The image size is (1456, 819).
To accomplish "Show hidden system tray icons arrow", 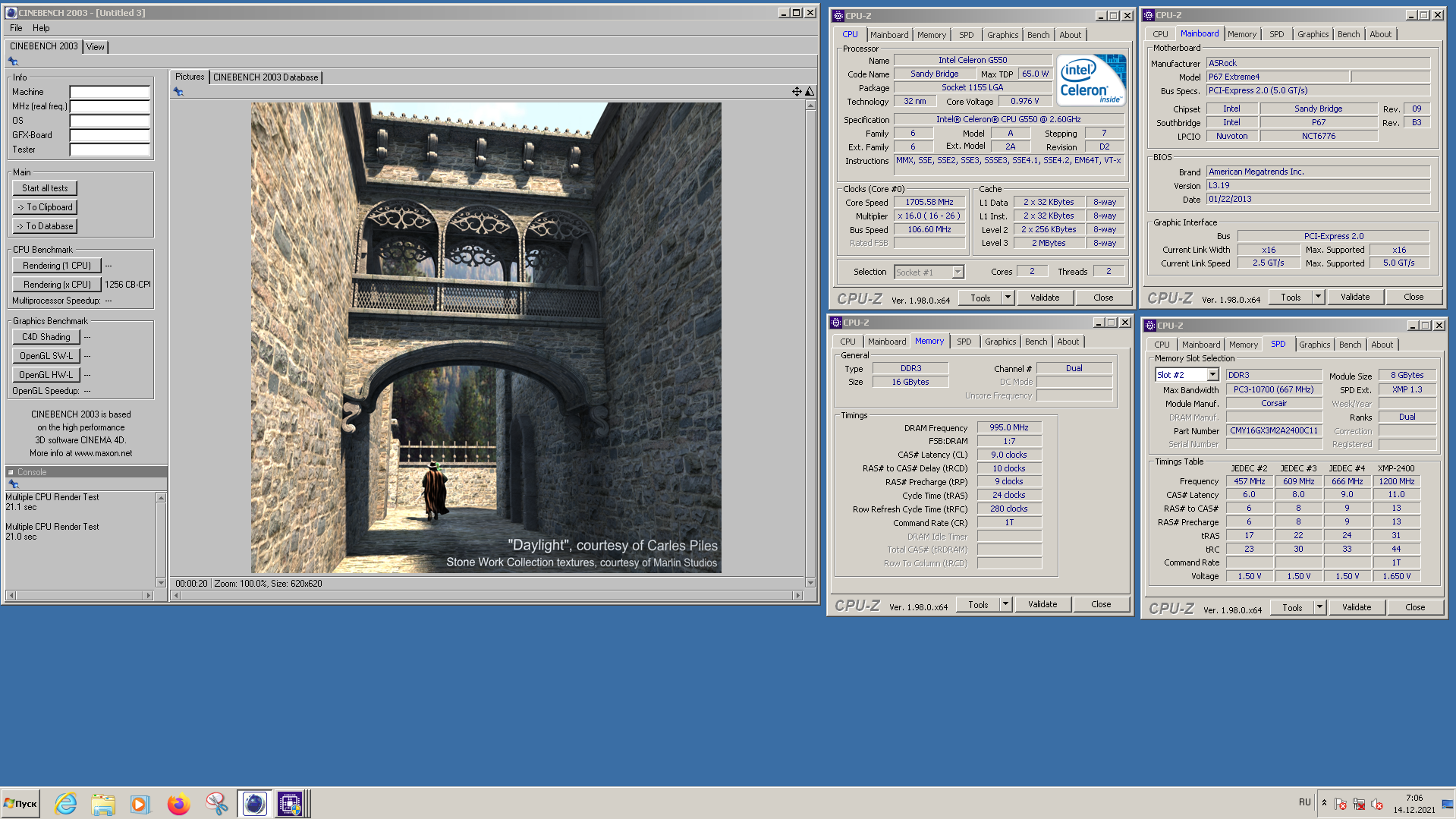I will pyautogui.click(x=1324, y=803).
